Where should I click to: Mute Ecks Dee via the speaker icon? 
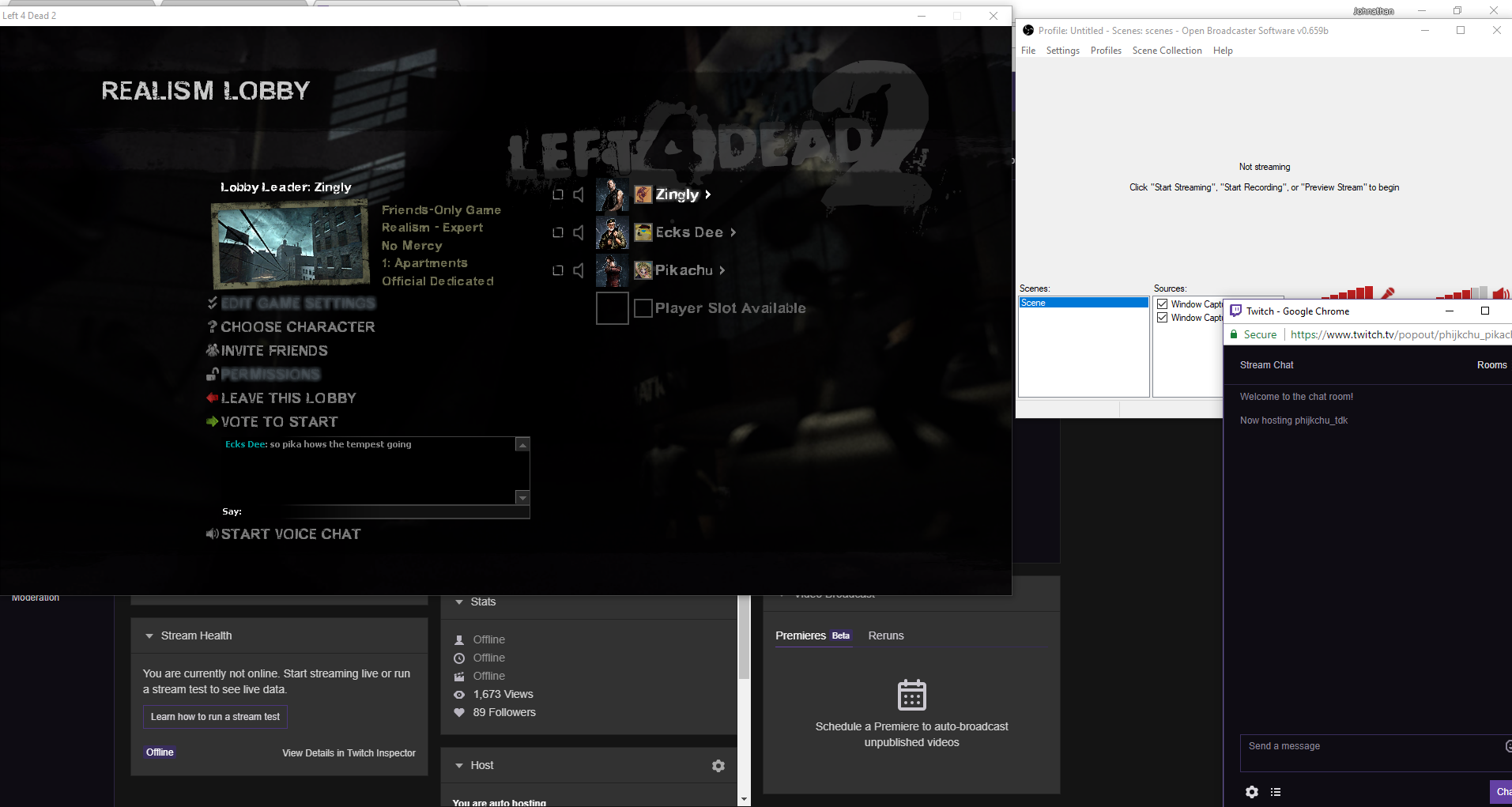click(579, 232)
